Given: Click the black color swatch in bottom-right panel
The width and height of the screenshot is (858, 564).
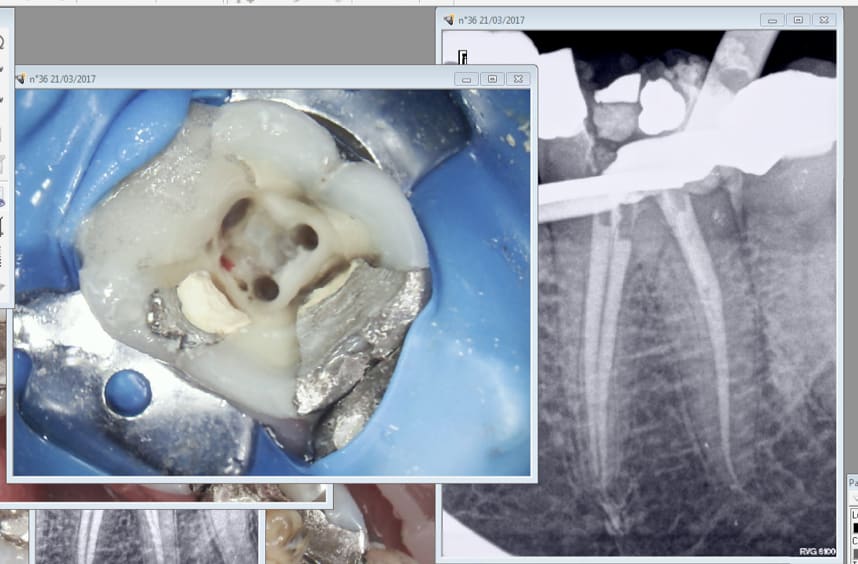Looking at the screenshot, I should coord(853,526).
